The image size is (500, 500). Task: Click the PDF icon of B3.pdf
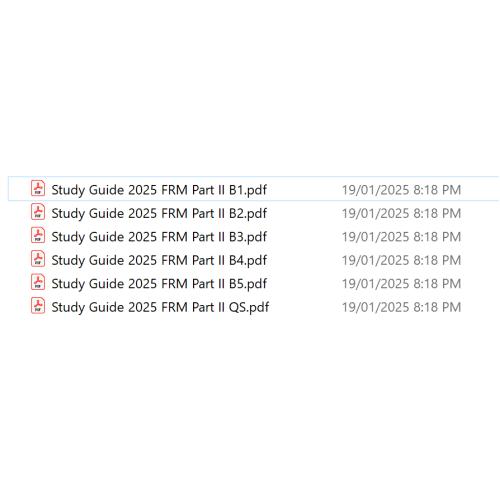point(38,236)
